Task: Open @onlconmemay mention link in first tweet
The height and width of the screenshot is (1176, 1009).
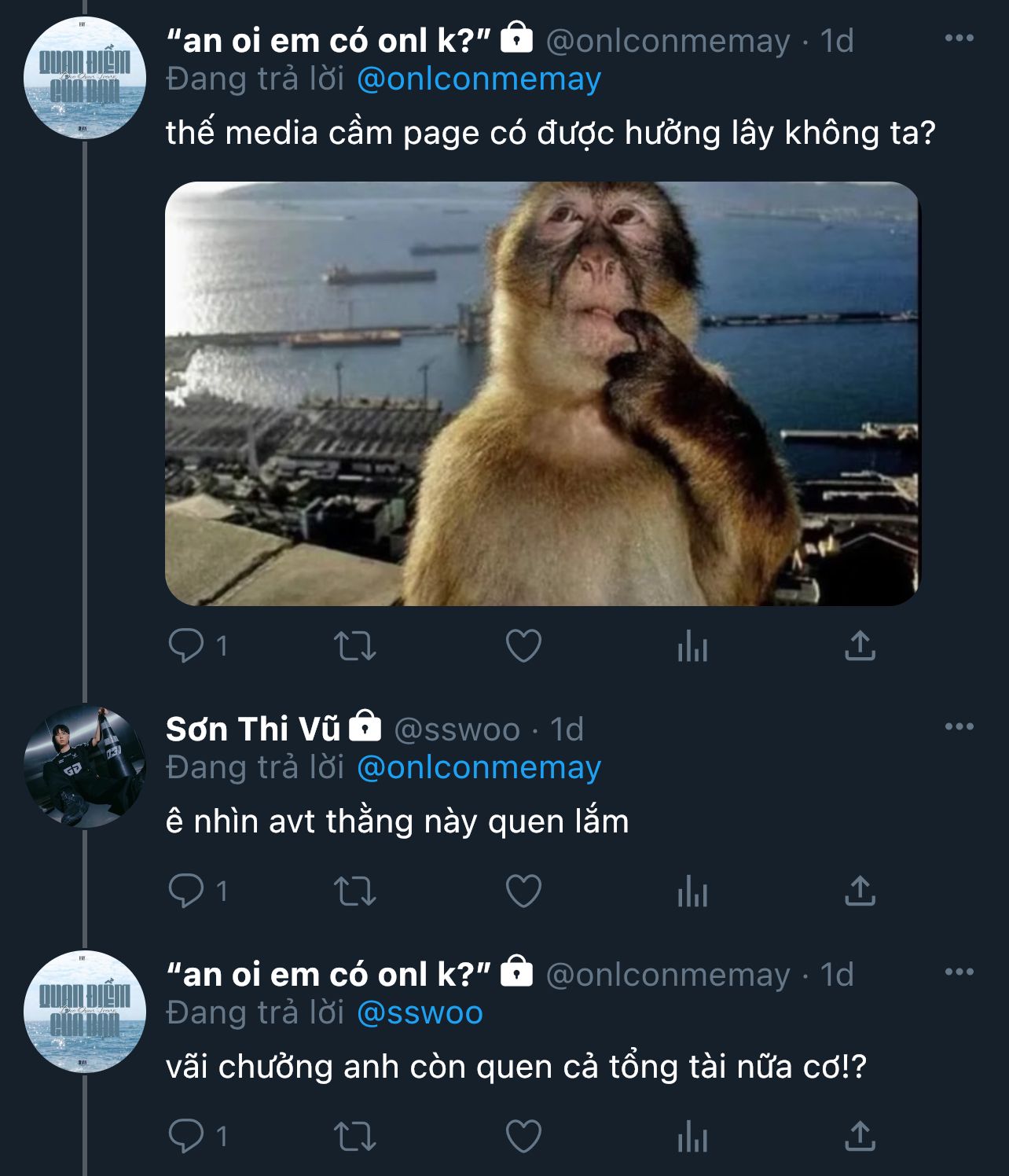Action: pyautogui.click(x=479, y=79)
